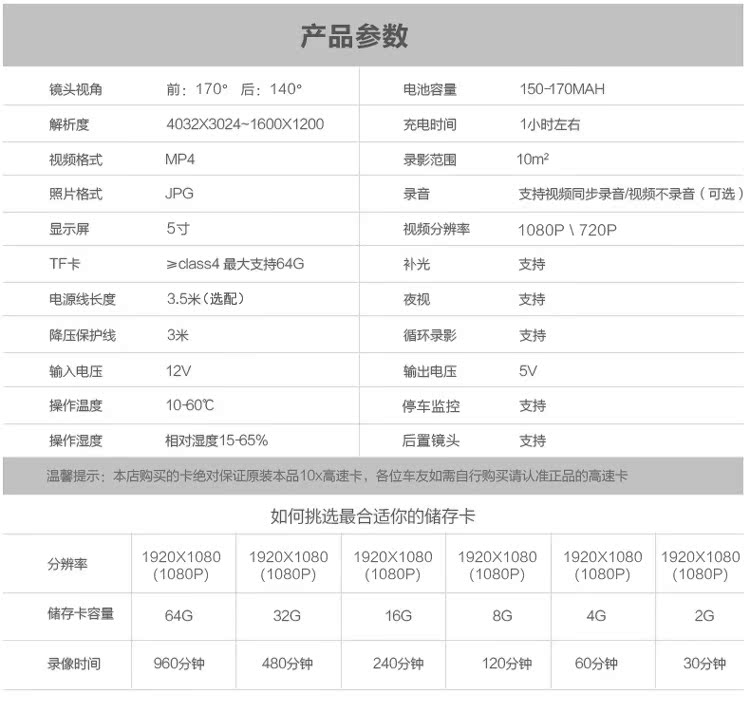
Task: Select the 4G capacity cell
Action: point(596,616)
